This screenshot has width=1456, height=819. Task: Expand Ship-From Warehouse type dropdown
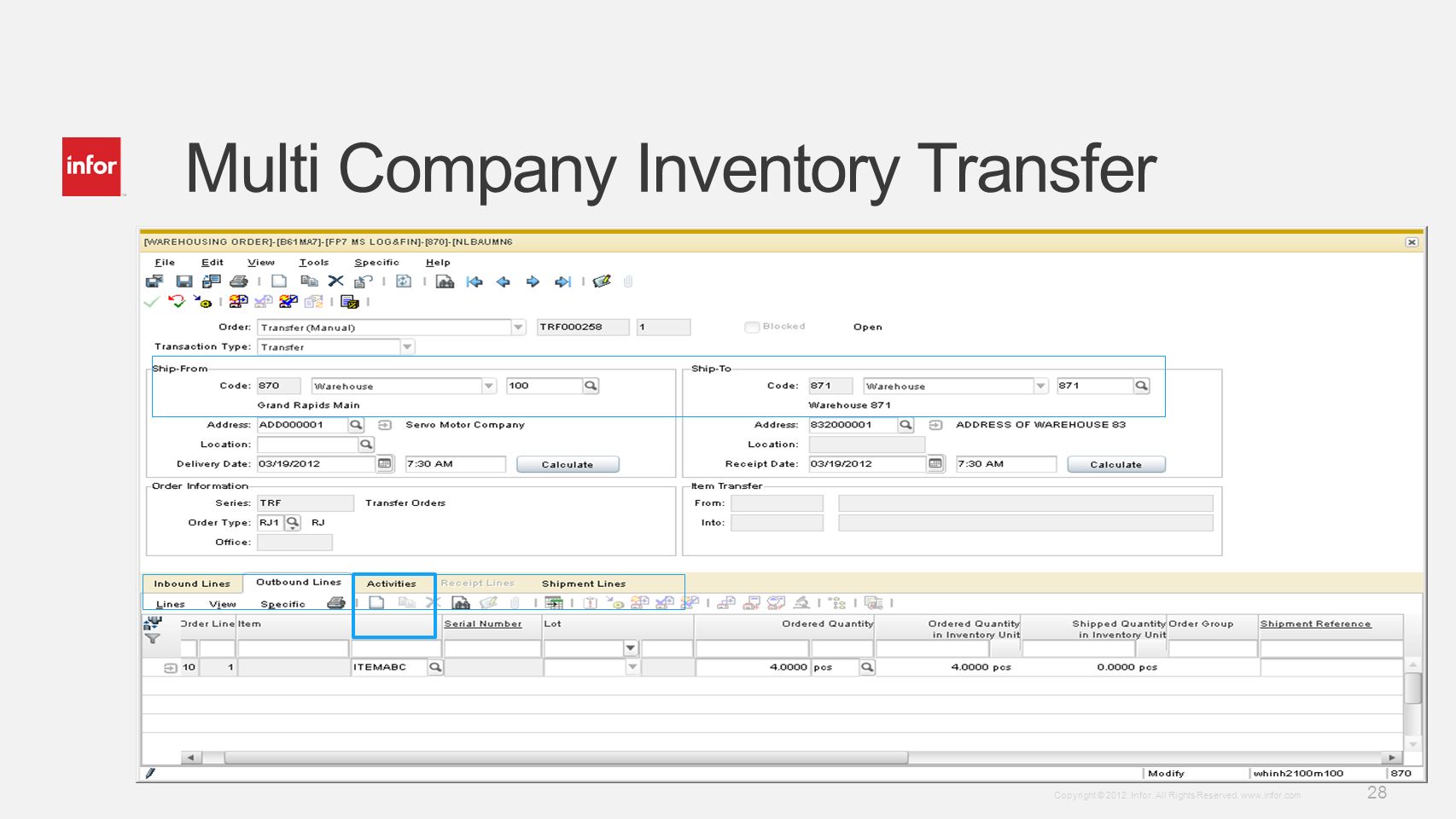point(489,386)
